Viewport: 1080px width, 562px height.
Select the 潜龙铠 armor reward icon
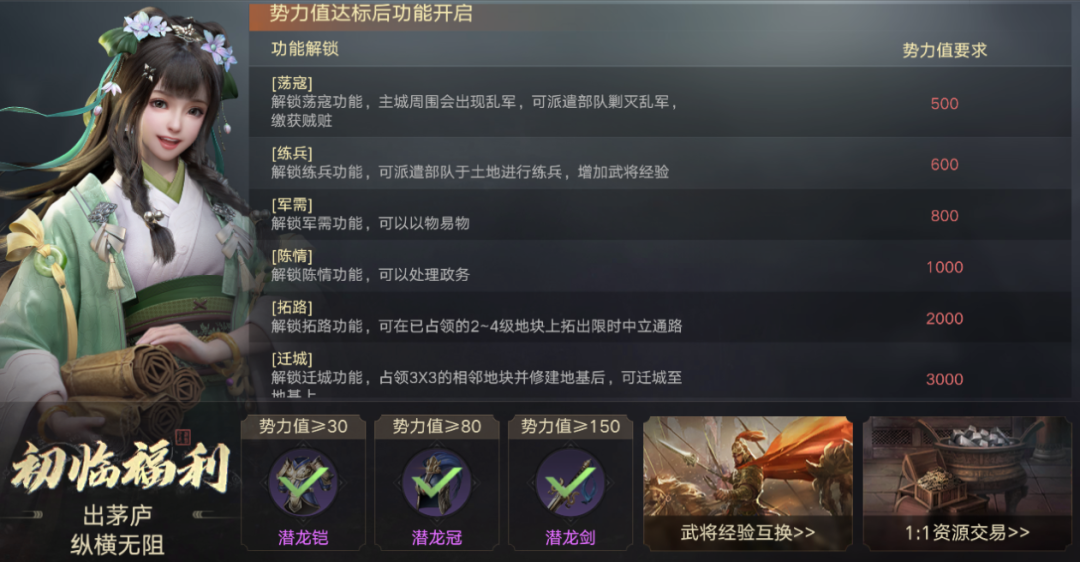[x=303, y=483]
